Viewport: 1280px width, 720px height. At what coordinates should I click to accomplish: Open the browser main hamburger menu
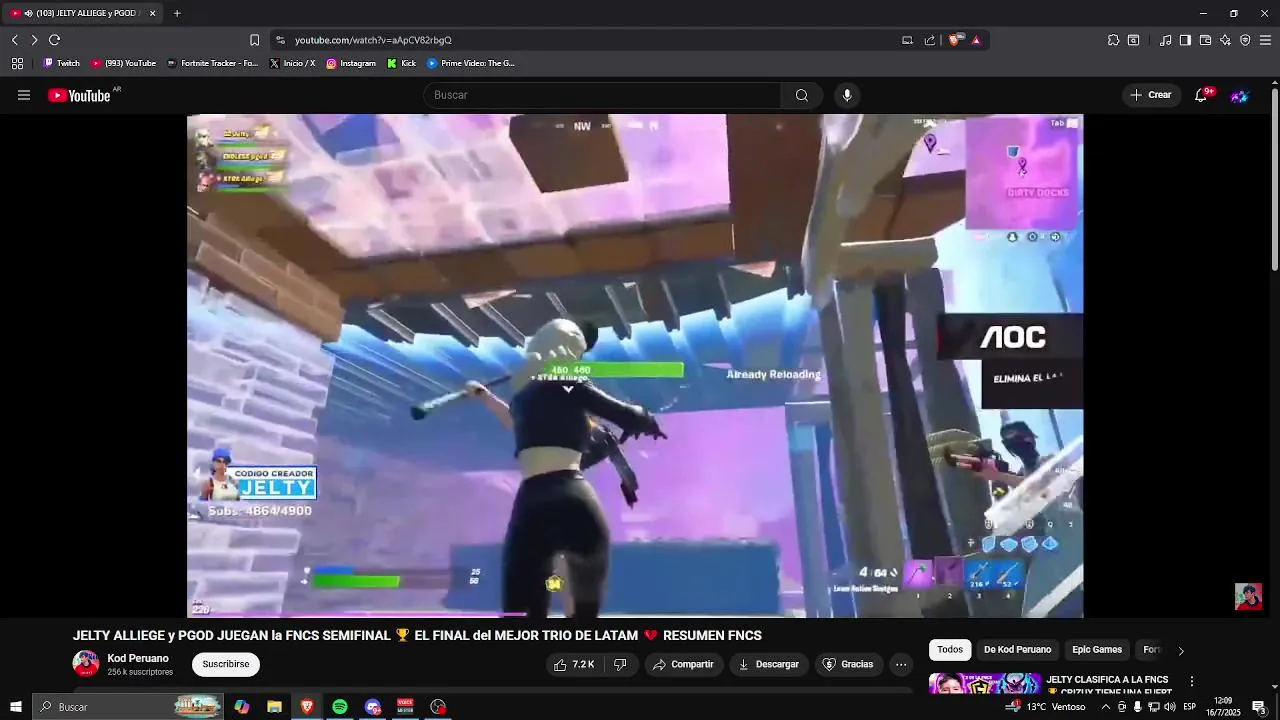[x=1265, y=40]
